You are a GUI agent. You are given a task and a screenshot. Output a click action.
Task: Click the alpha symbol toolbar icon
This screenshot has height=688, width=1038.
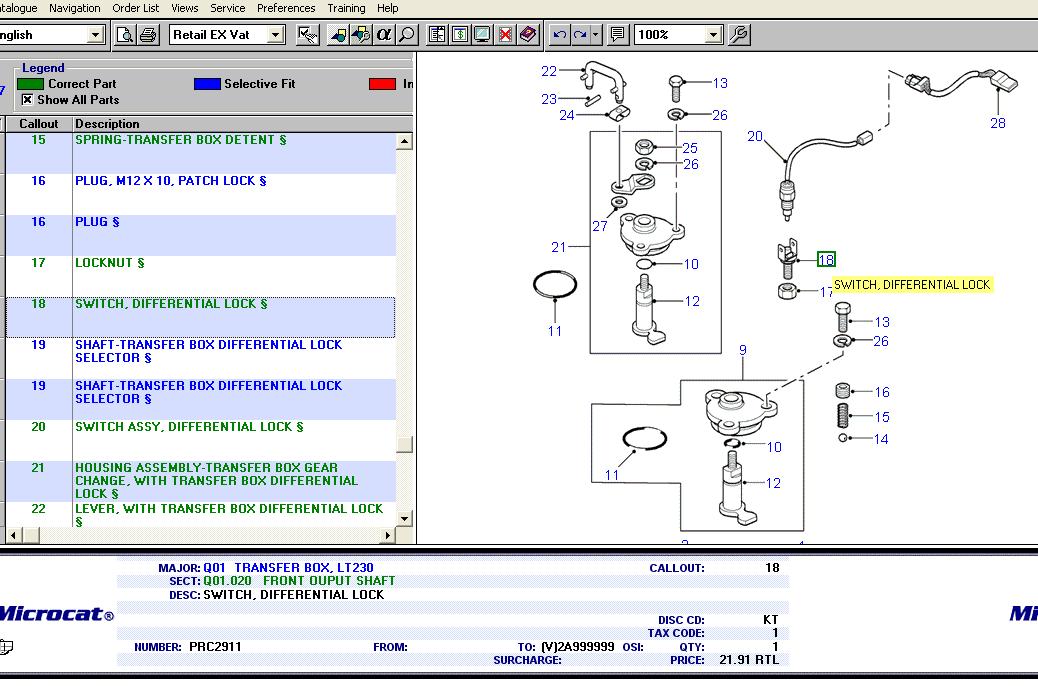[384, 35]
